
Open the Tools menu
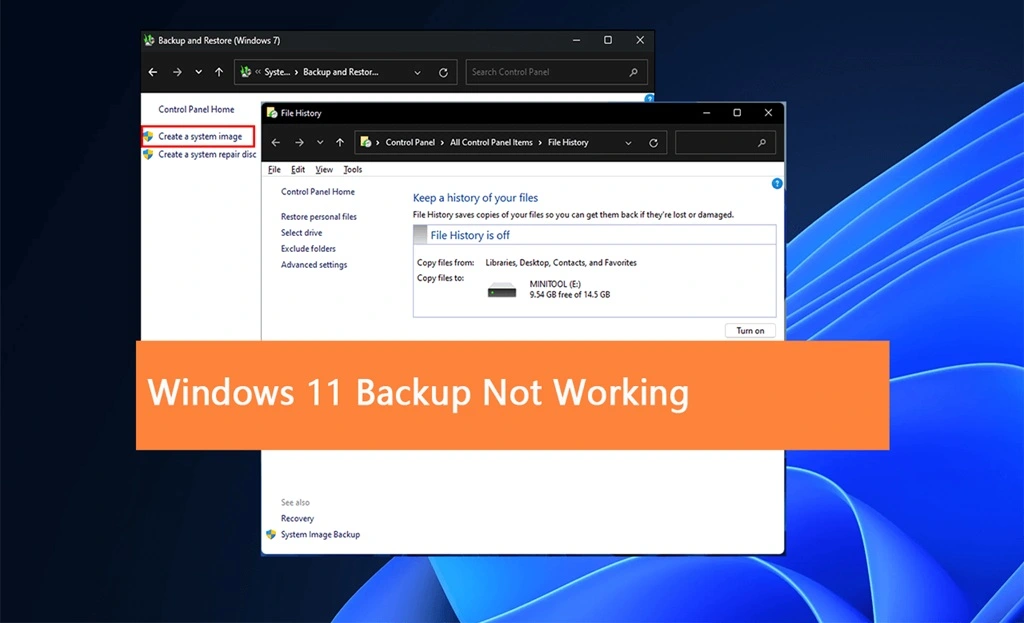coord(353,169)
